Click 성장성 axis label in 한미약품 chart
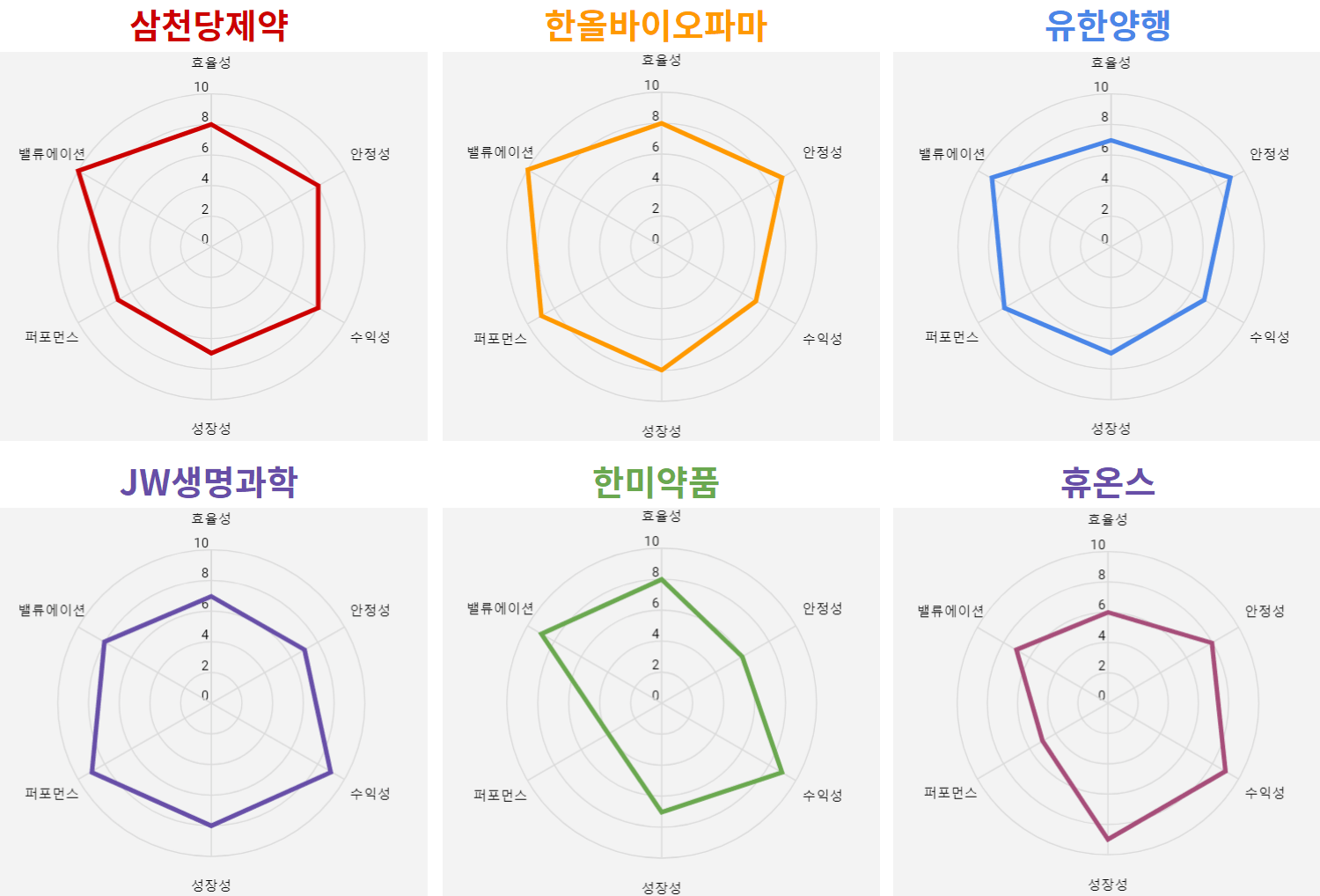The width and height of the screenshot is (1320, 896). (x=661, y=887)
